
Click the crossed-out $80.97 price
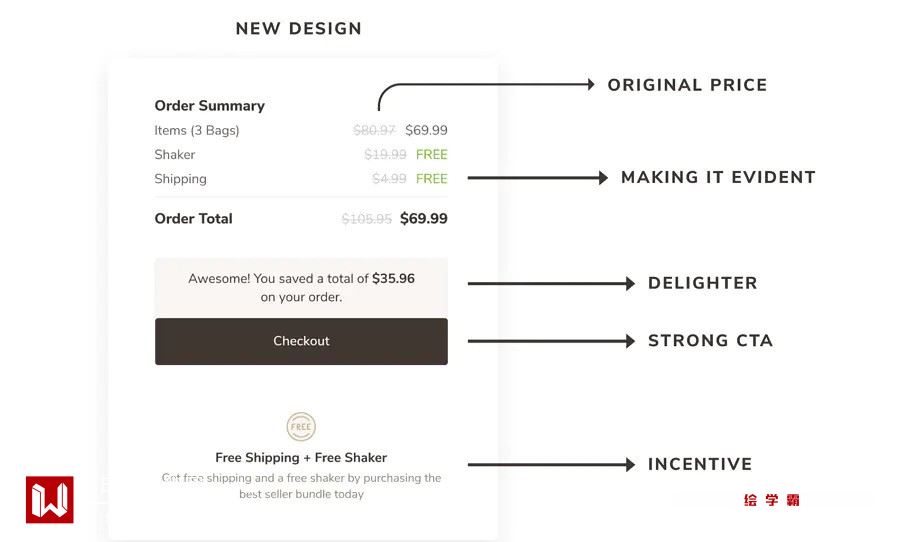click(x=374, y=130)
